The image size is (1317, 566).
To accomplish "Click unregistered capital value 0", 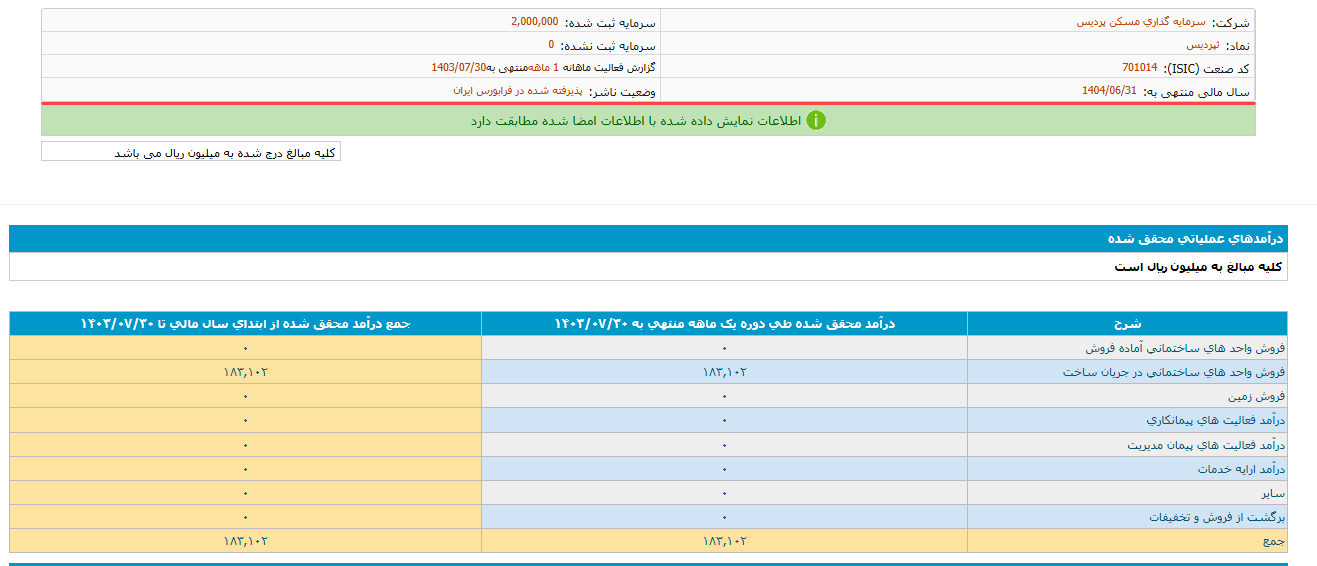I will (551, 45).
